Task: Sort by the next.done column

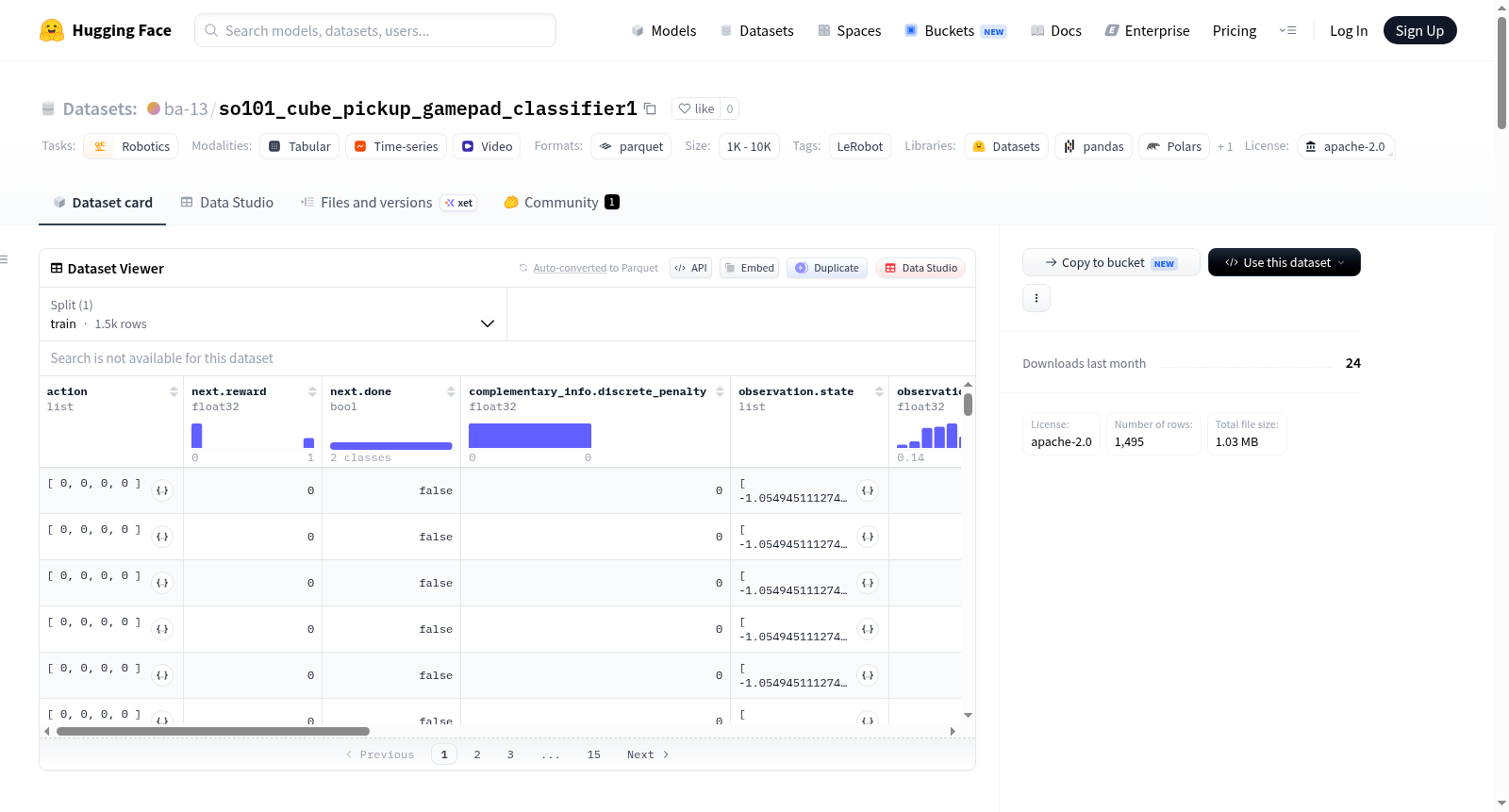Action: pos(451,391)
